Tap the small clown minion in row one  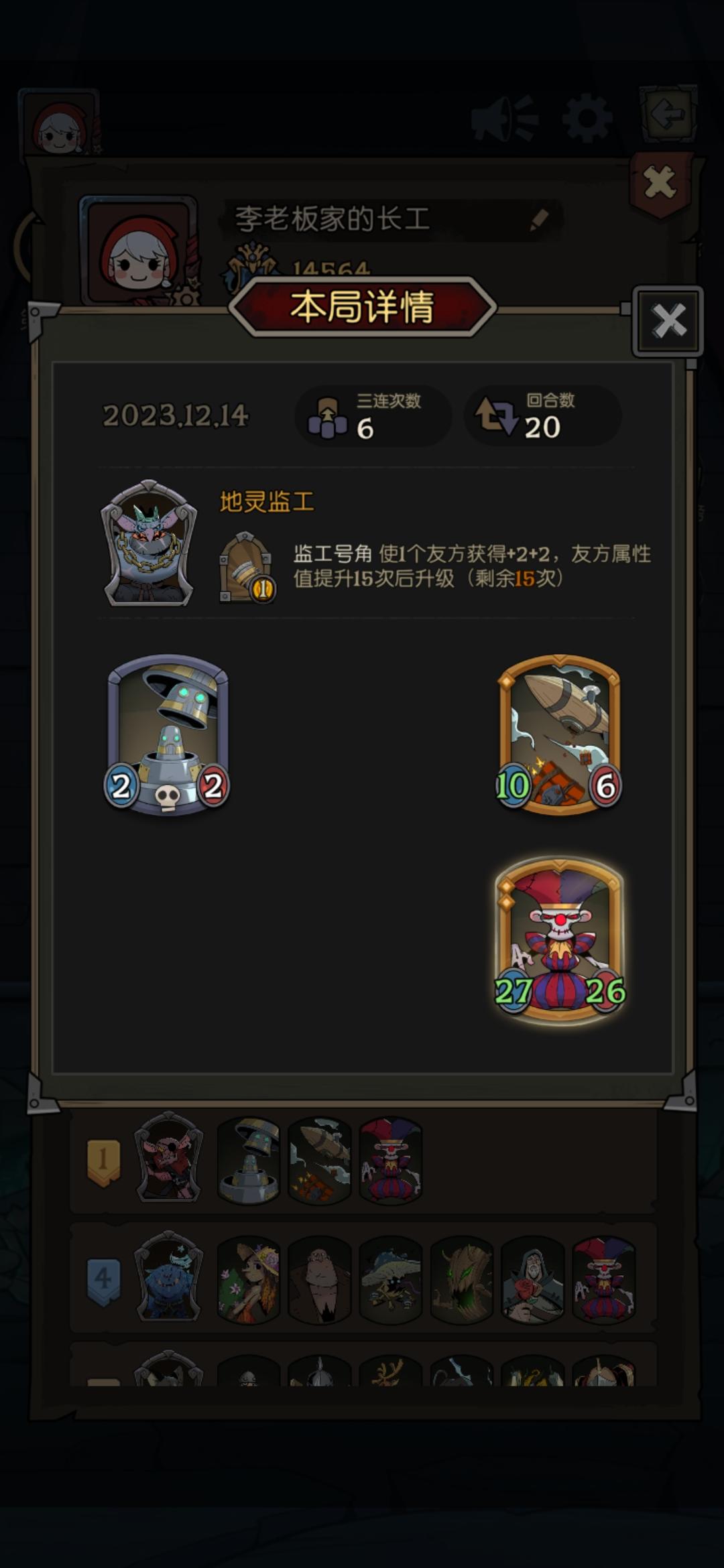(x=391, y=1161)
